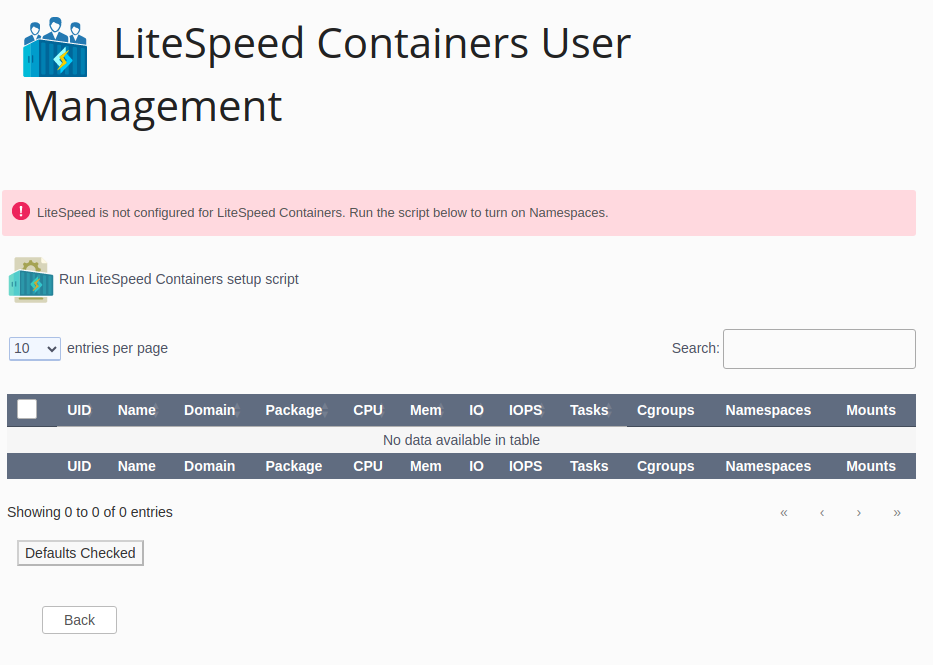
Task: Go to first page using double-left chevron
Action: point(783,512)
